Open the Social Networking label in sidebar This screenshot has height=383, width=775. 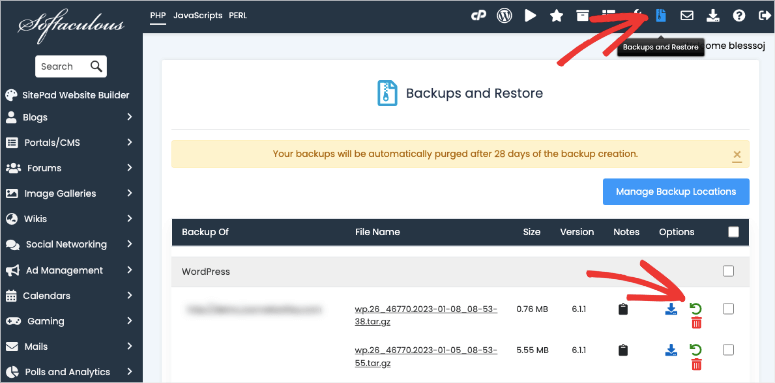pos(66,244)
